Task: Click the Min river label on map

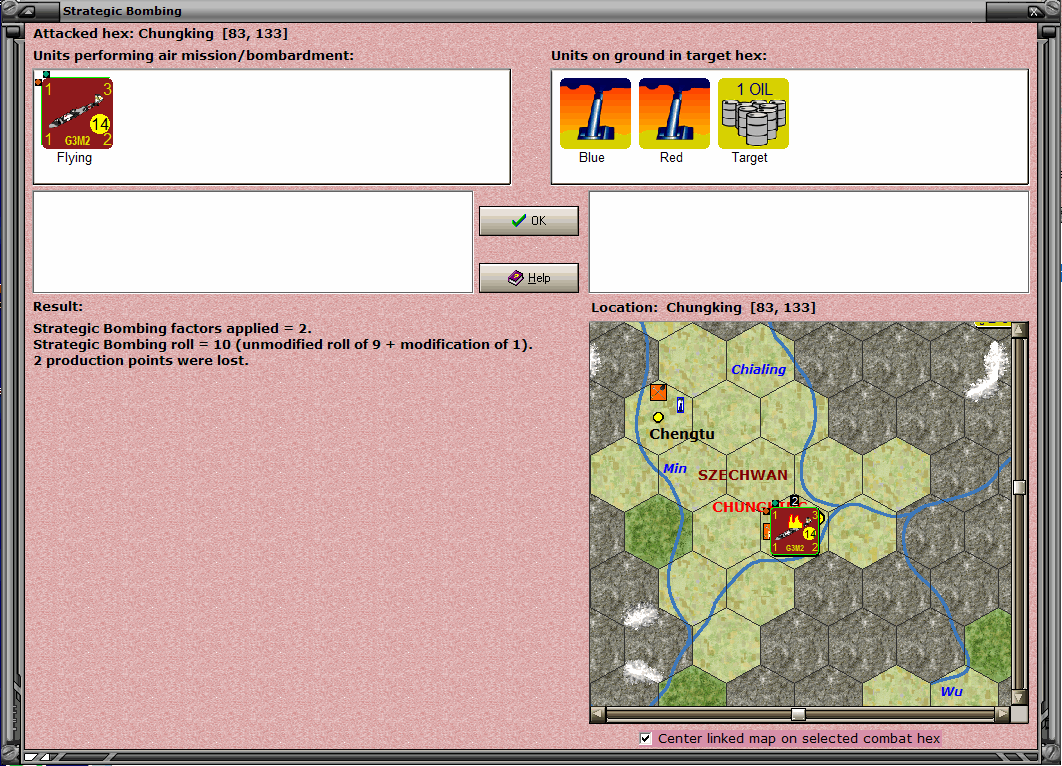Action: [675, 468]
